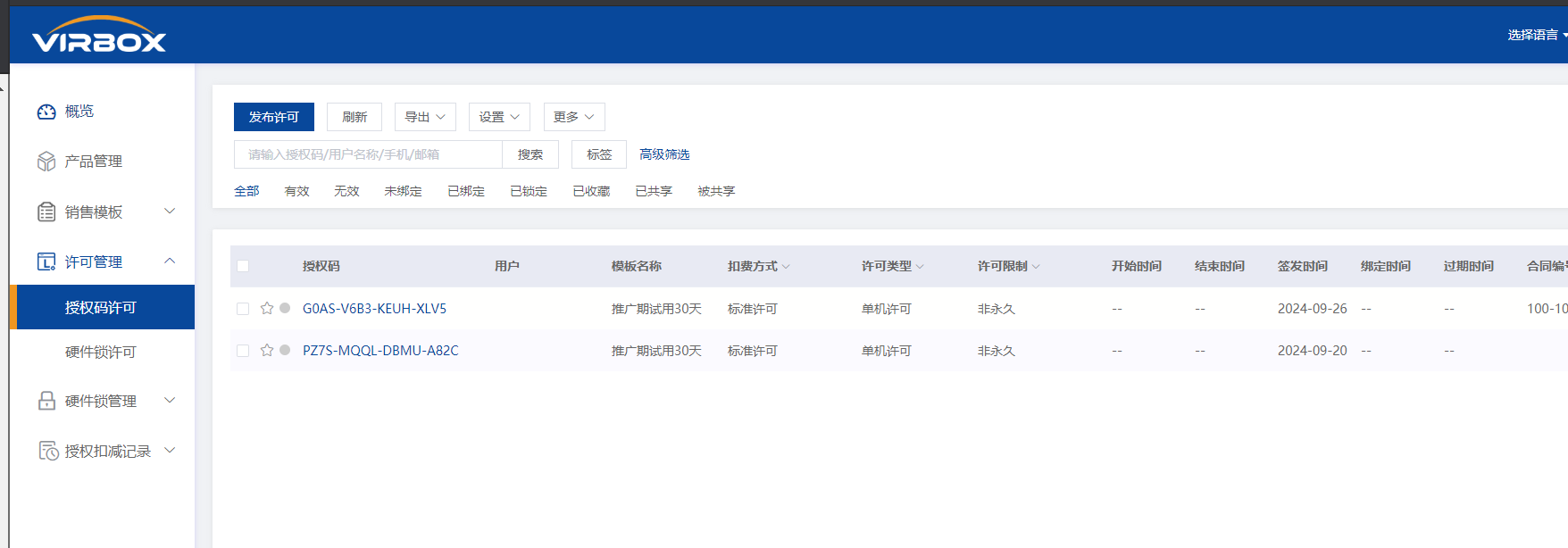
Task: Star the PZ7S-MQQL-DBMU-A82C license
Action: coord(267,350)
